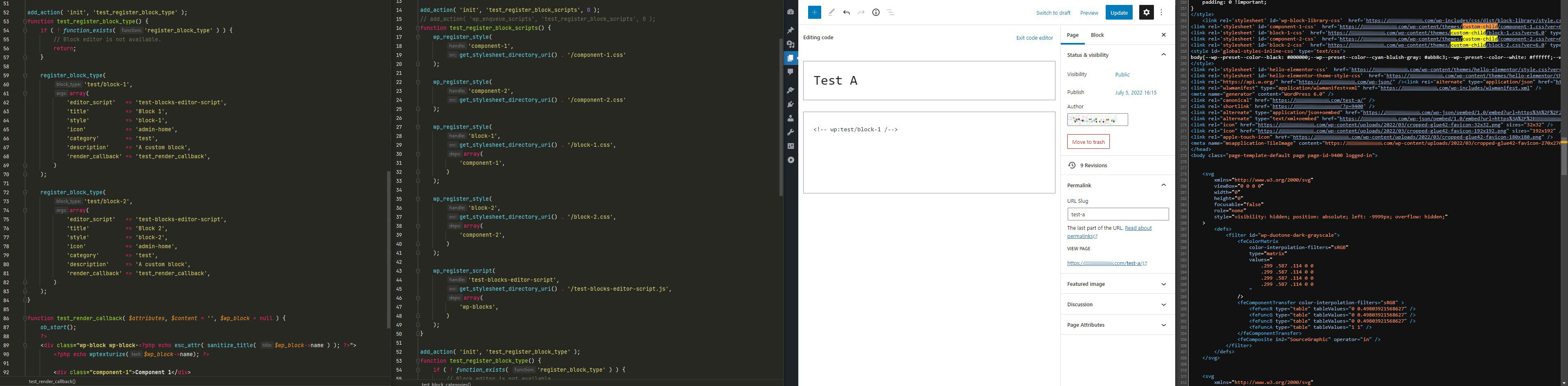Click Collapse menu arrow icon in admin sidebar
The height and width of the screenshot is (386, 1568).
[791, 160]
